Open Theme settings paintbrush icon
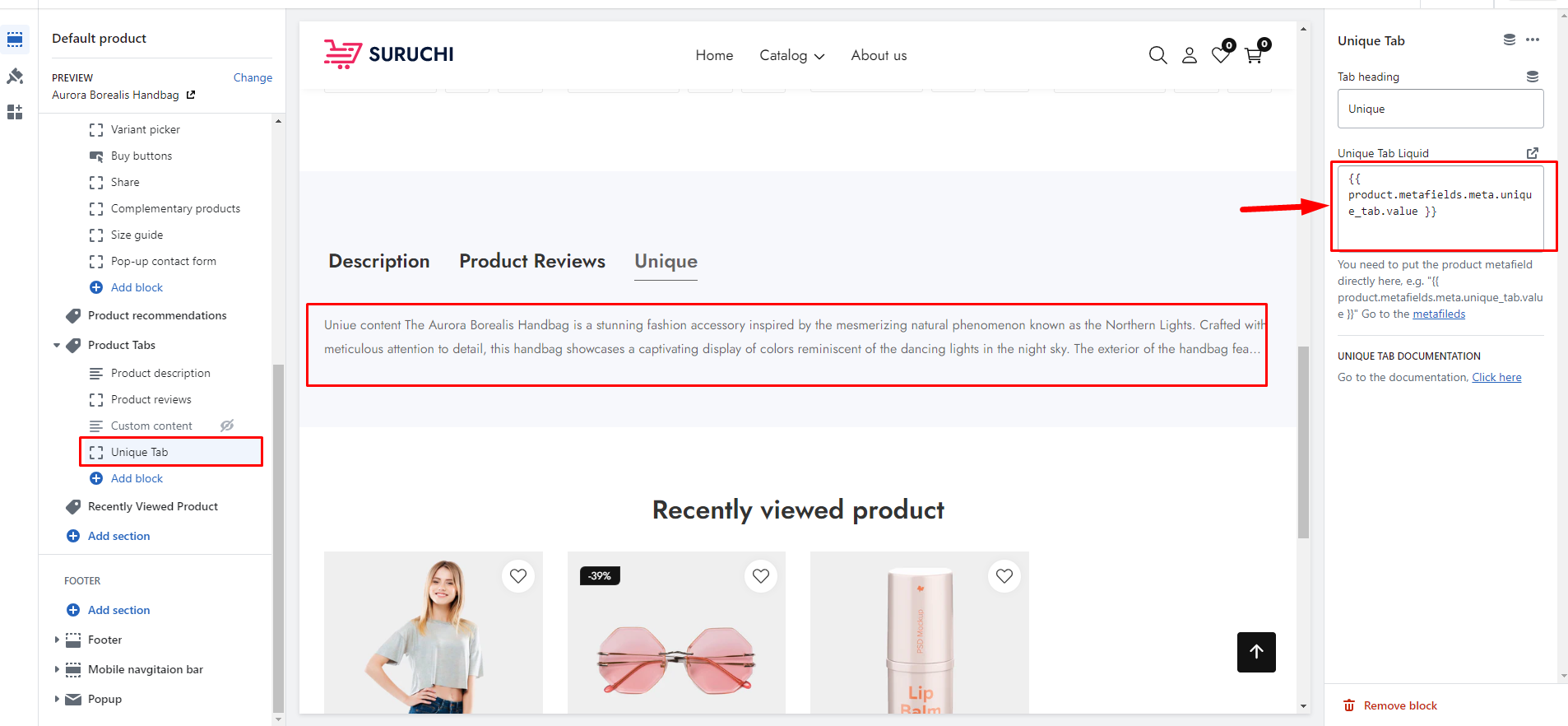Screen dimensions: 1568x726 click(15, 77)
